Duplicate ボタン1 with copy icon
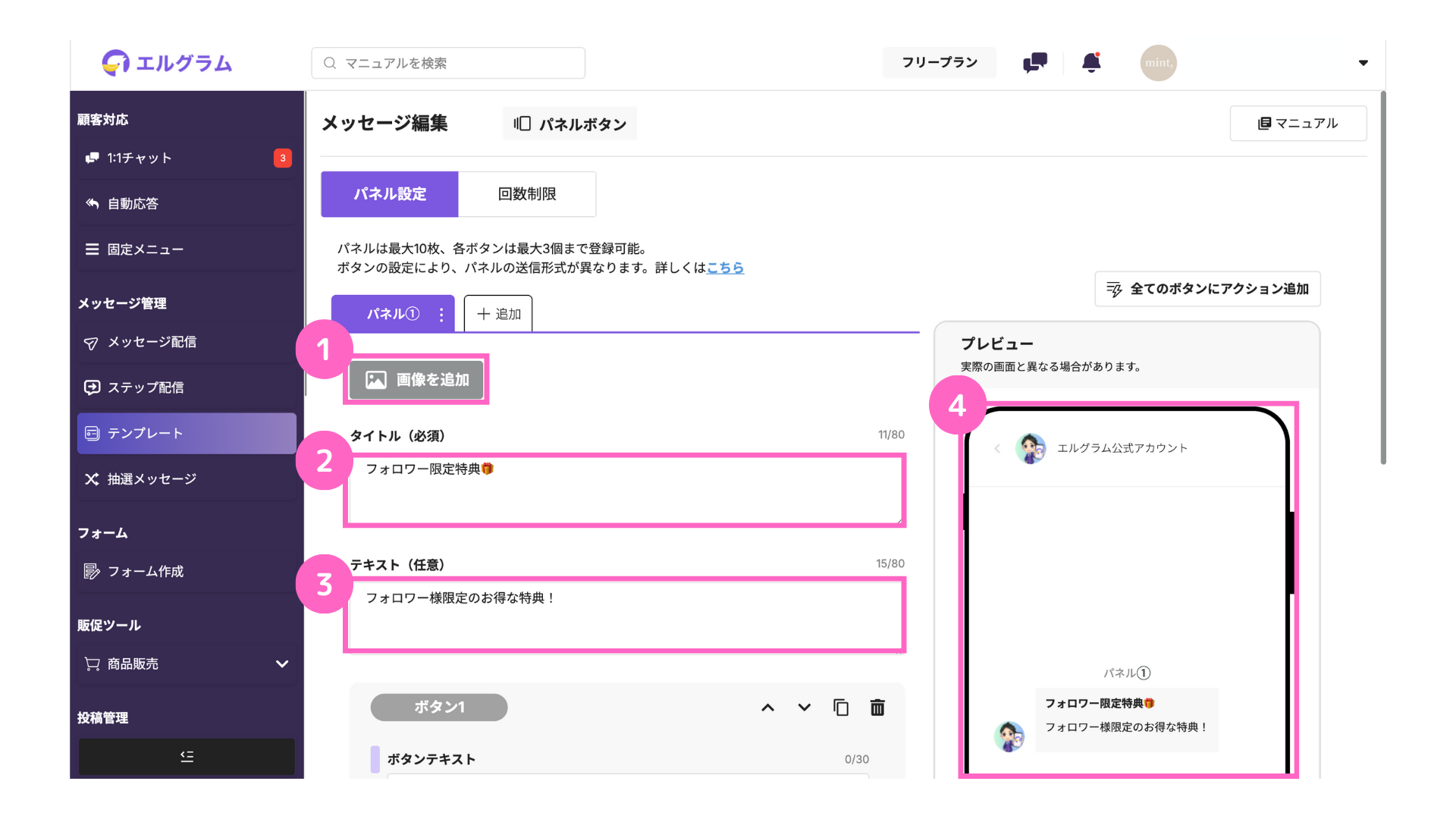The width and height of the screenshot is (1456, 819). point(841,708)
